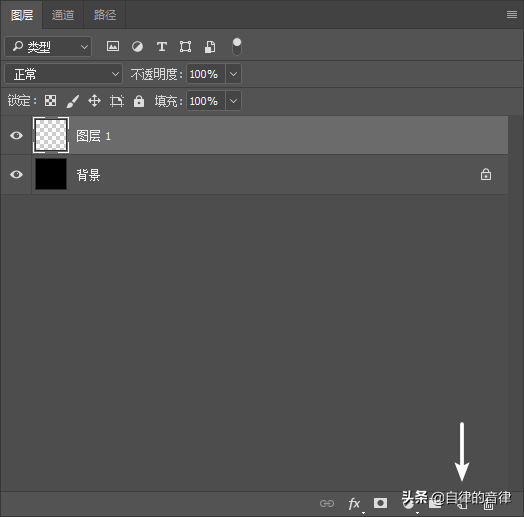The image size is (524, 517).
Task: Open the fx layer style menu
Action: (x=355, y=503)
